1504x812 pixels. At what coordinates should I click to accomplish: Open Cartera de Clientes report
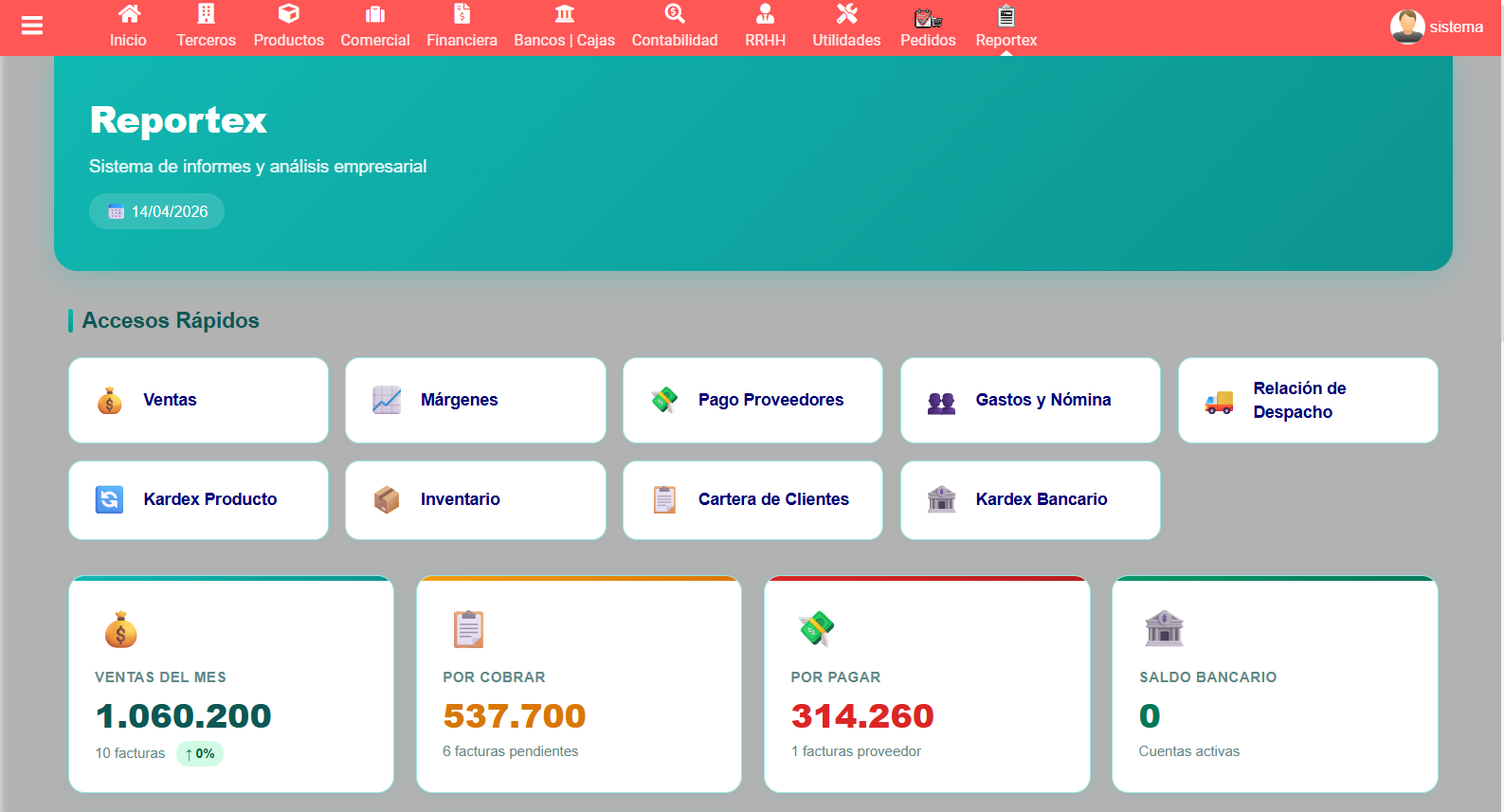(x=752, y=500)
